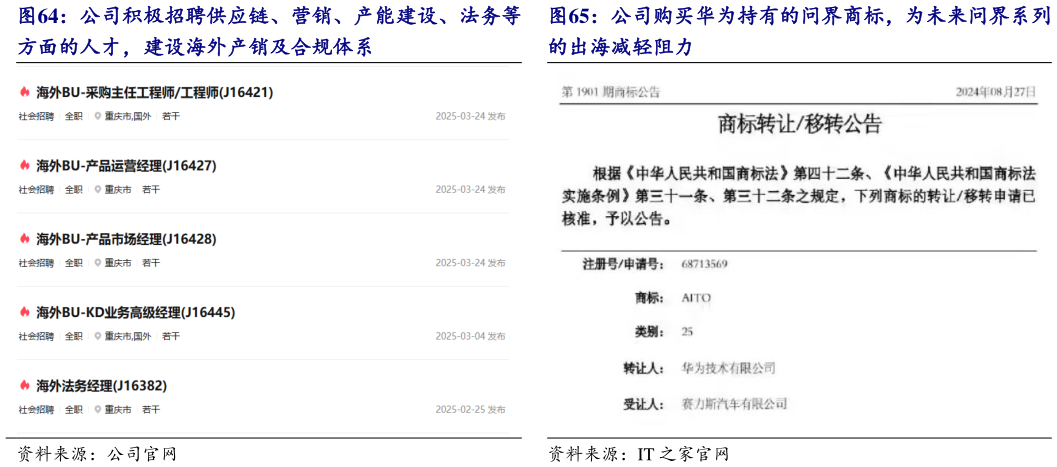Click flame icon beside 产品运营经理 job
Screen dimensions: 1057x467
(25, 166)
